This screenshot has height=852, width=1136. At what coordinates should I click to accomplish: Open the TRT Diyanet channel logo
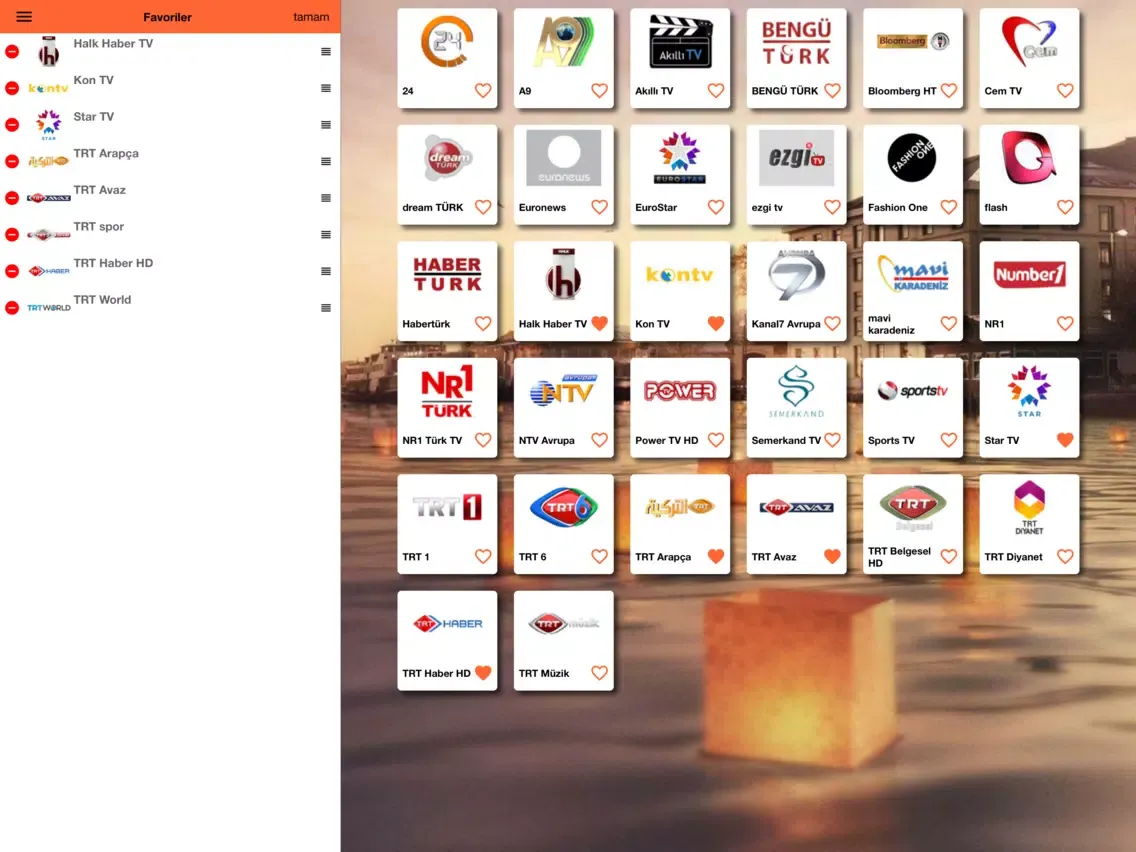point(1030,508)
